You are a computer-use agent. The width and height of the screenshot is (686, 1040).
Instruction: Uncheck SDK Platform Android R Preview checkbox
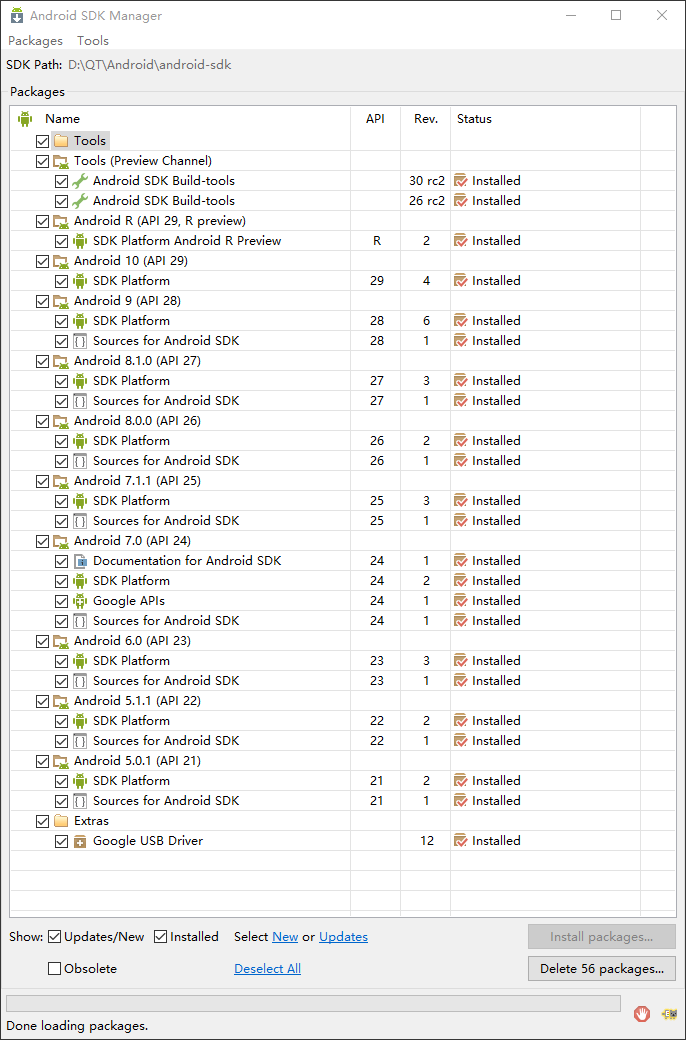(62, 241)
